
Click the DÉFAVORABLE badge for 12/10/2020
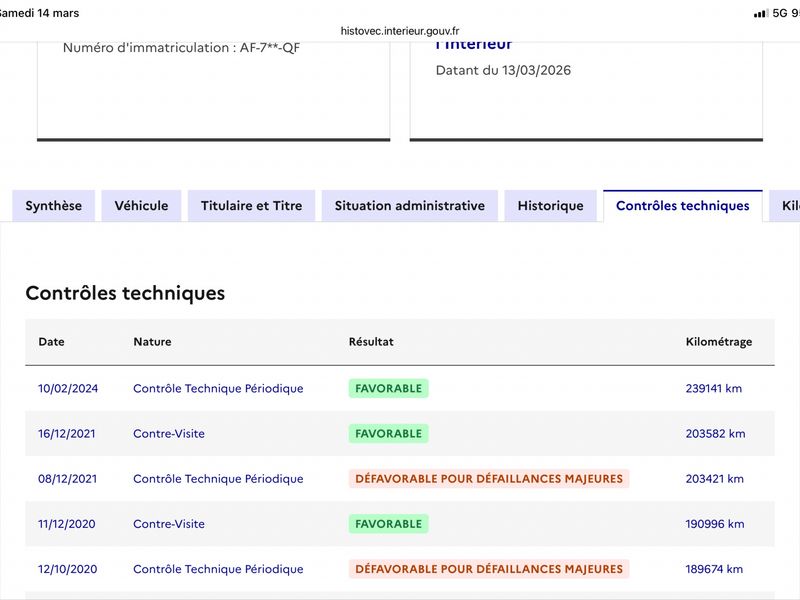[x=488, y=569]
